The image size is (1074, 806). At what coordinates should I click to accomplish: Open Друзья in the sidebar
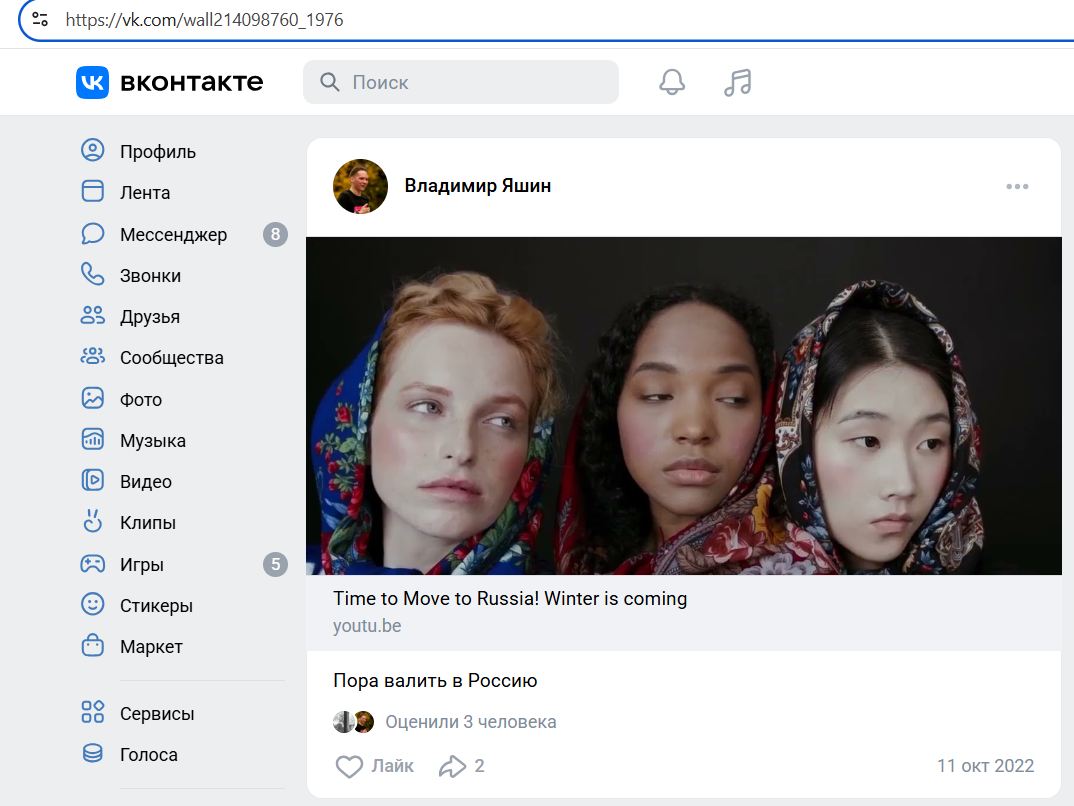click(x=149, y=317)
